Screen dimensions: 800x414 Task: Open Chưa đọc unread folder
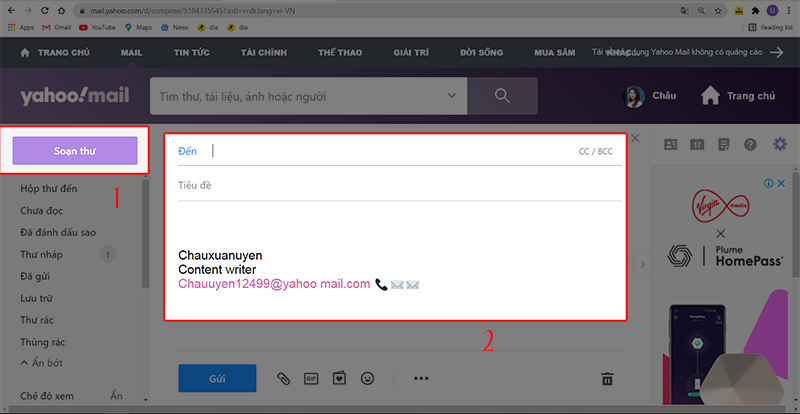coord(42,211)
